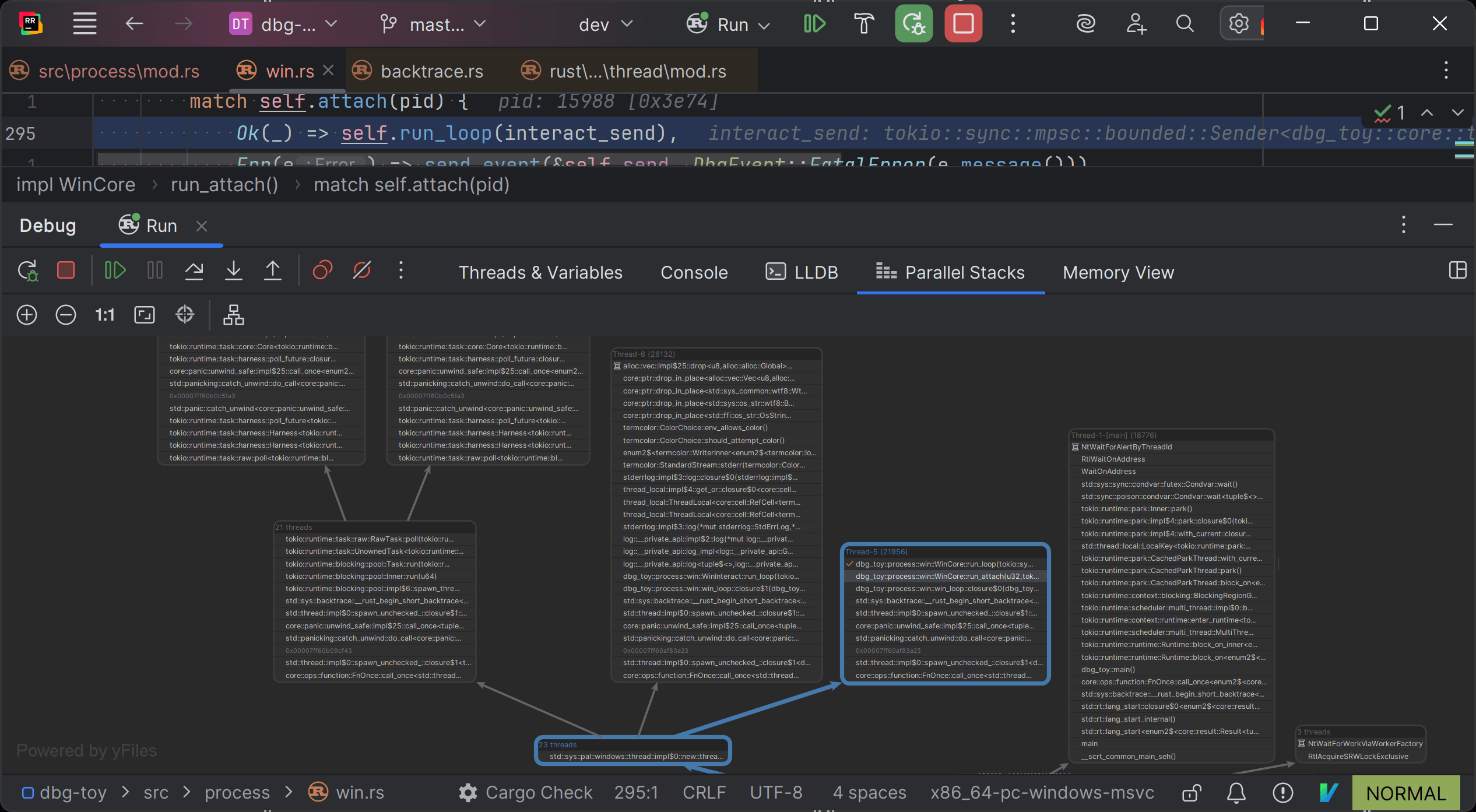Toggle Mute Breakpoints

click(x=362, y=270)
